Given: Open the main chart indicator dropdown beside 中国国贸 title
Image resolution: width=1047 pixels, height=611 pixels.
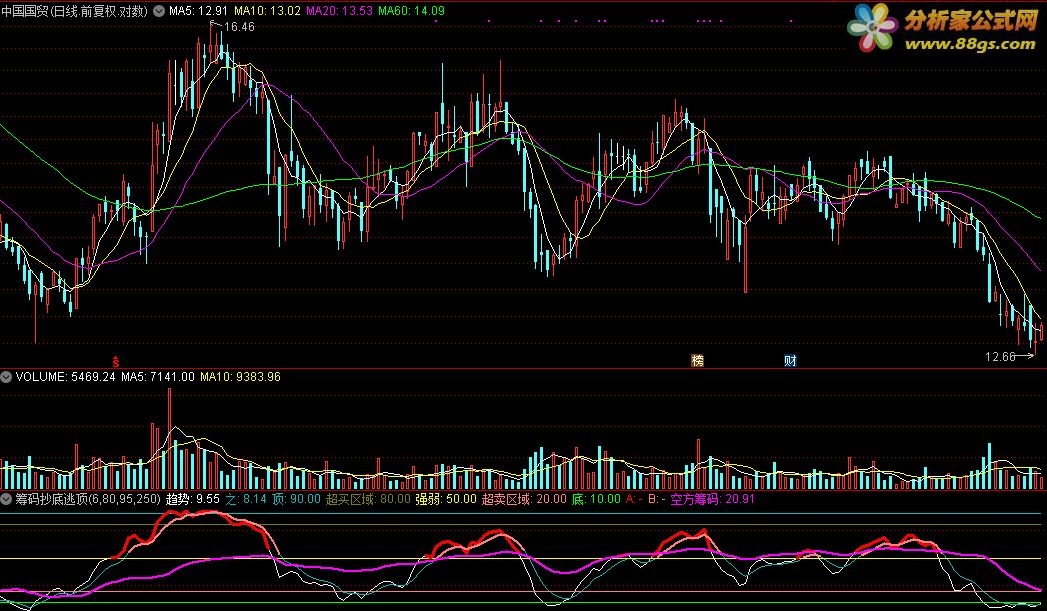Looking at the screenshot, I should (159, 11).
